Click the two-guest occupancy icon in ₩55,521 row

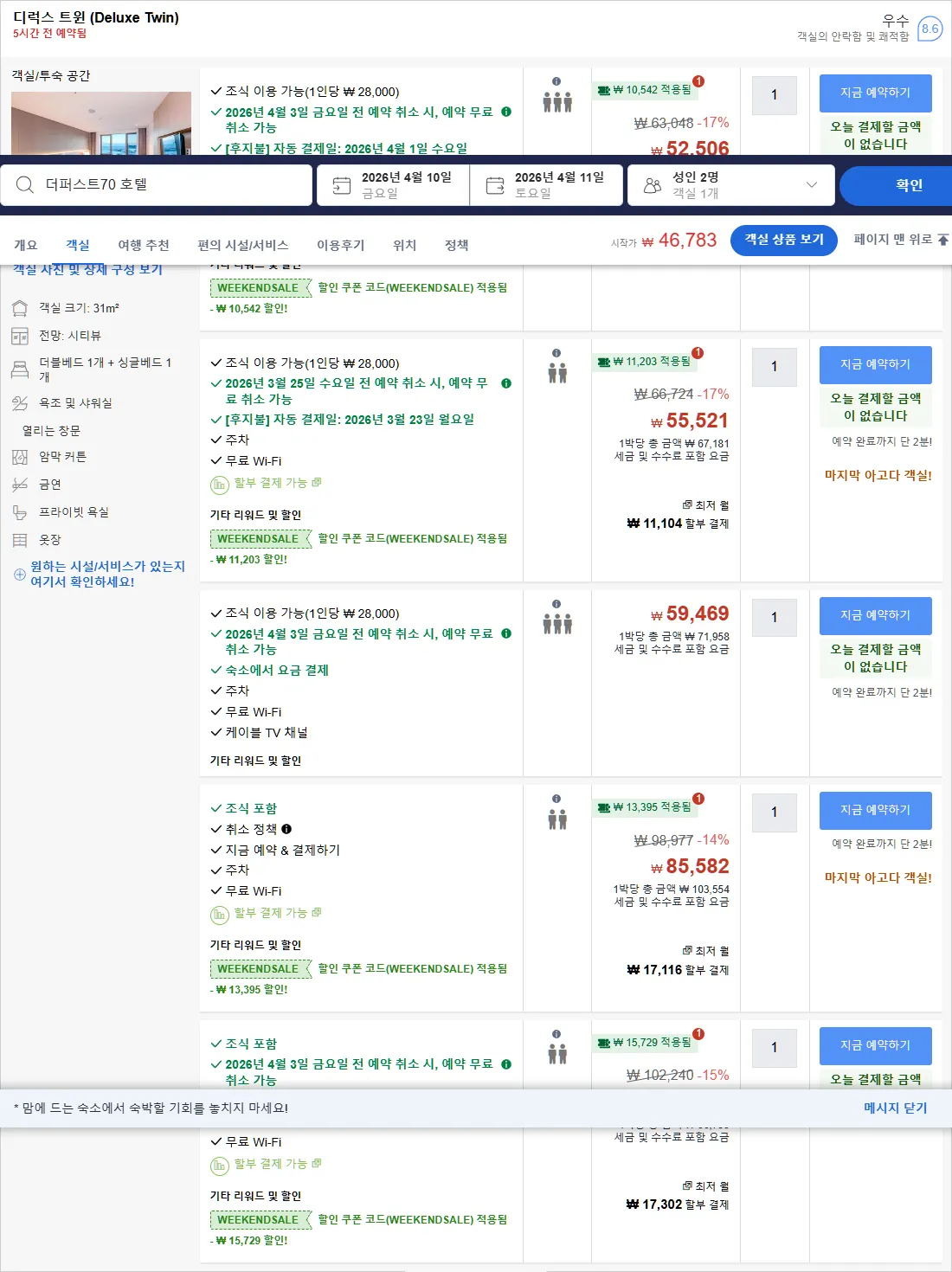(557, 373)
